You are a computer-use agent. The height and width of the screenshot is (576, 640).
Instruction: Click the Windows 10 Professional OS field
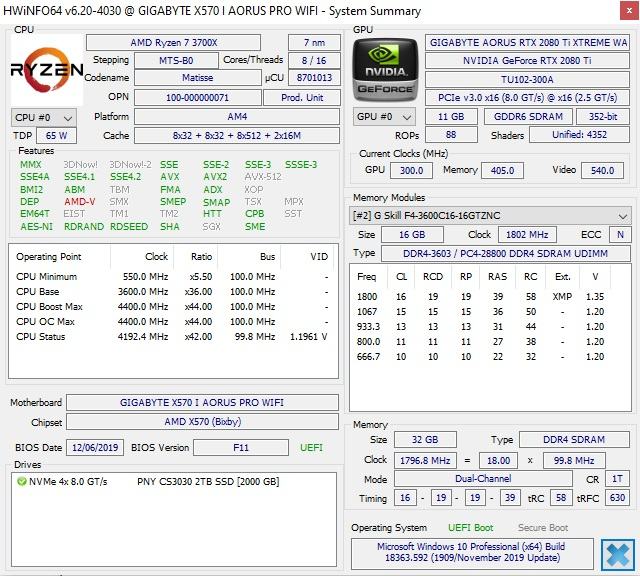coord(472,552)
